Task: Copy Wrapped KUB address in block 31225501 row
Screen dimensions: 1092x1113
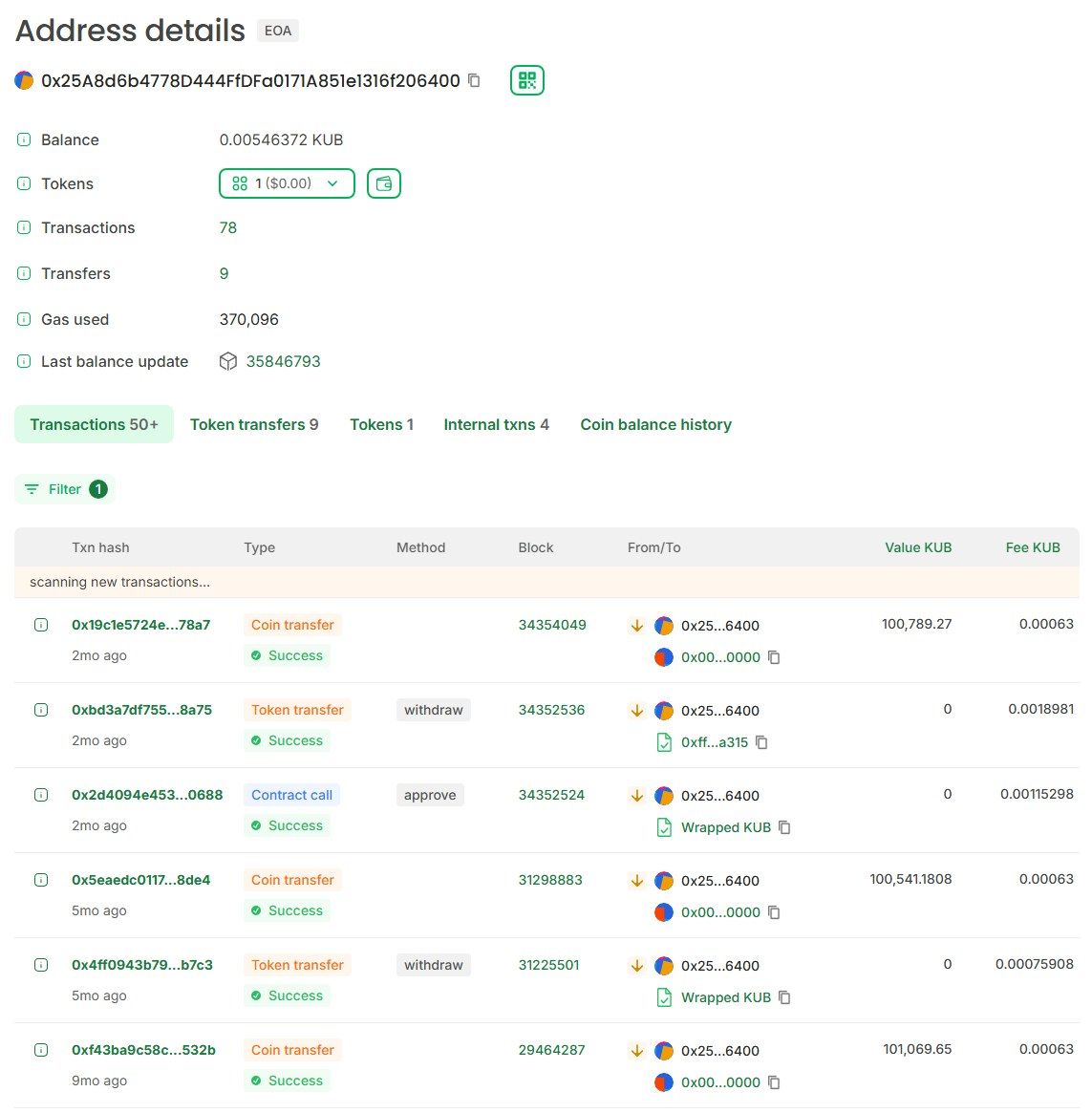Action: [784, 998]
